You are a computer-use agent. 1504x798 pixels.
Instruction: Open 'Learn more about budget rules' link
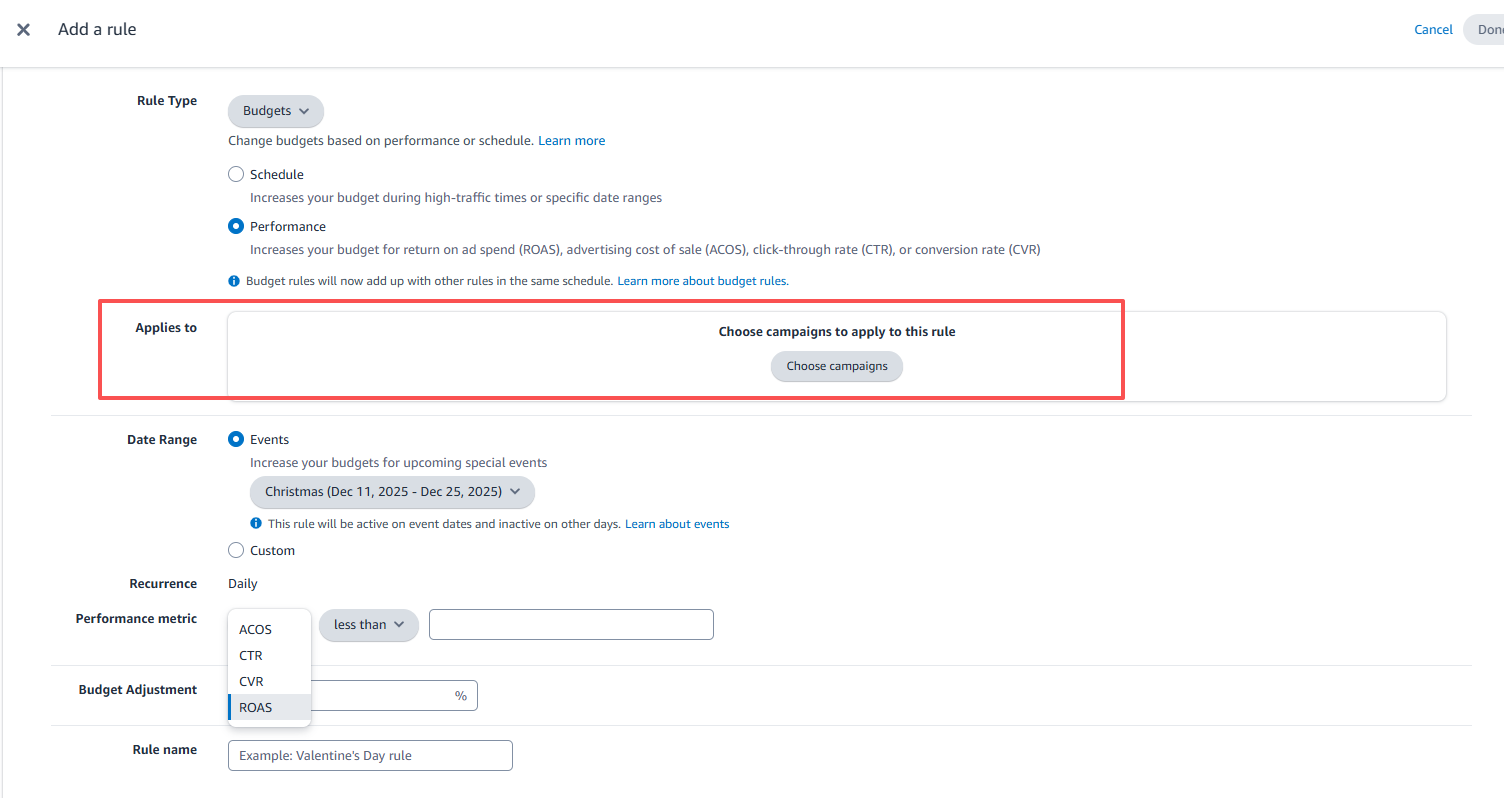(x=702, y=281)
